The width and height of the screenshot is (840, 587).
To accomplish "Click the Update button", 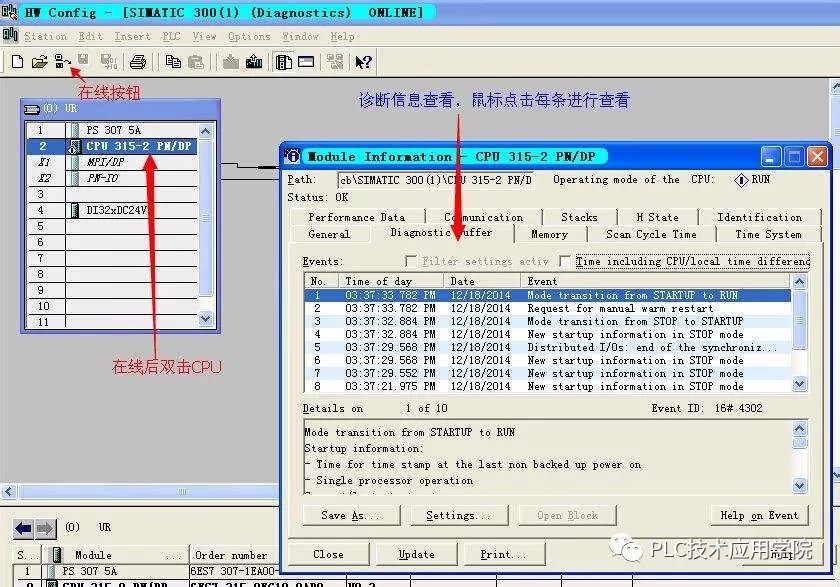I will pos(416,554).
